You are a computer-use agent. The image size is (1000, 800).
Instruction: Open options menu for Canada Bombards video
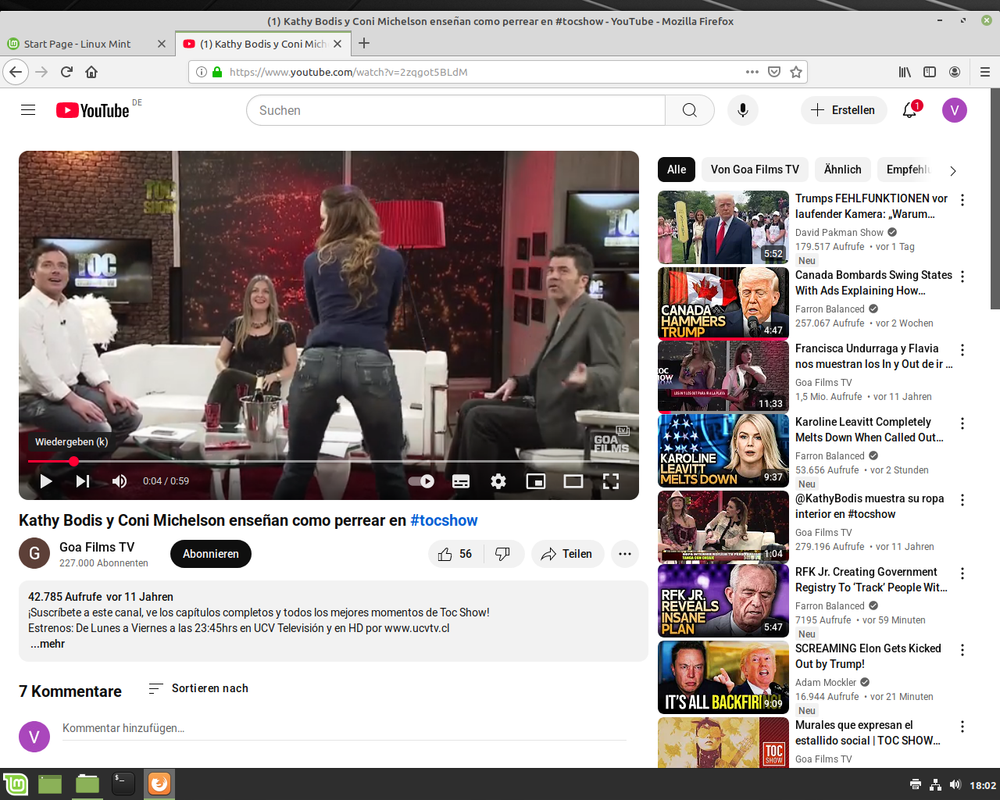(962, 276)
